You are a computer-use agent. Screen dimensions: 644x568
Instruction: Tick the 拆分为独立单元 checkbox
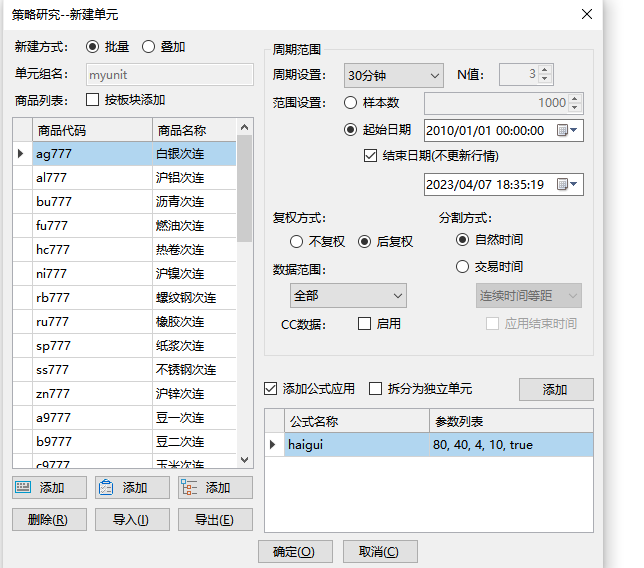(376, 389)
